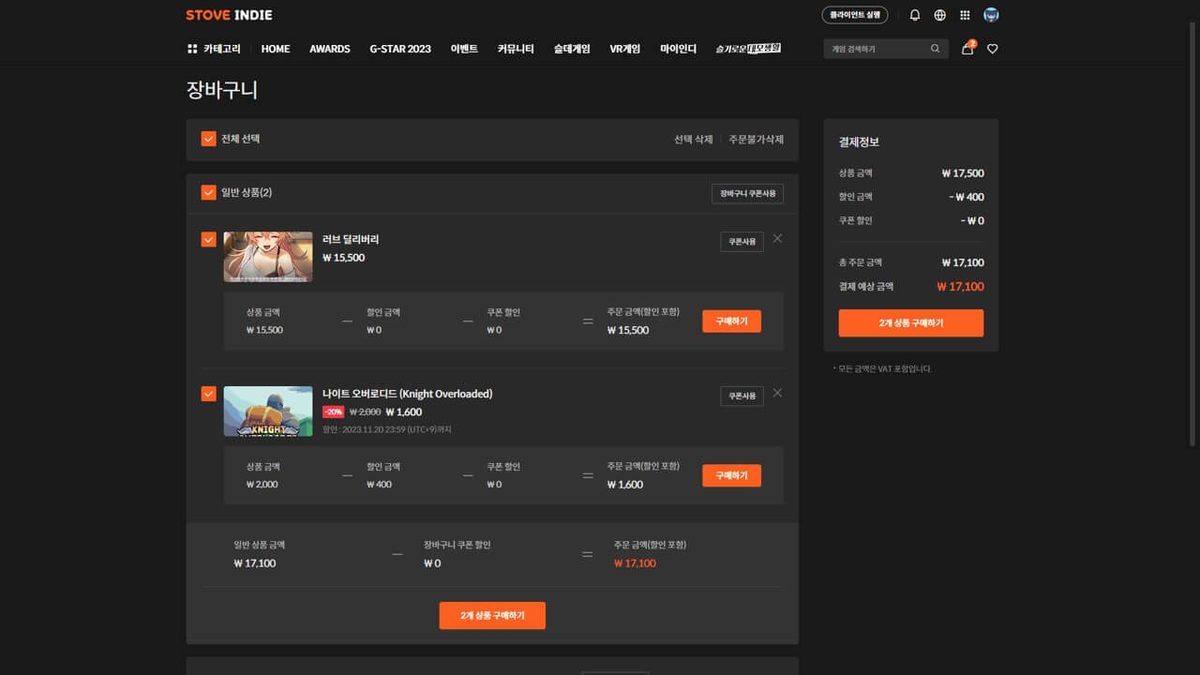Open the language globe icon
1200x675 pixels.
coord(940,15)
